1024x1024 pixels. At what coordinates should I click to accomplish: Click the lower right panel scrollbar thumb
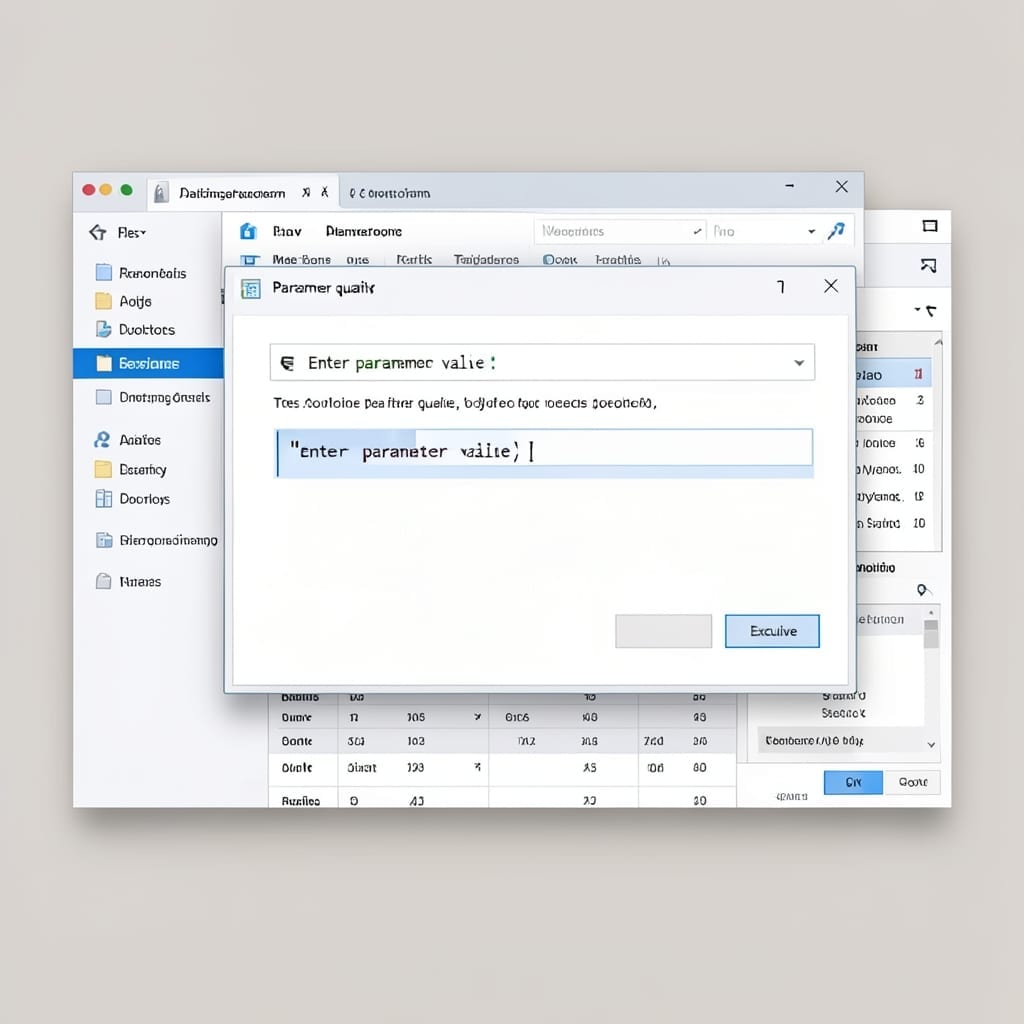(x=931, y=633)
